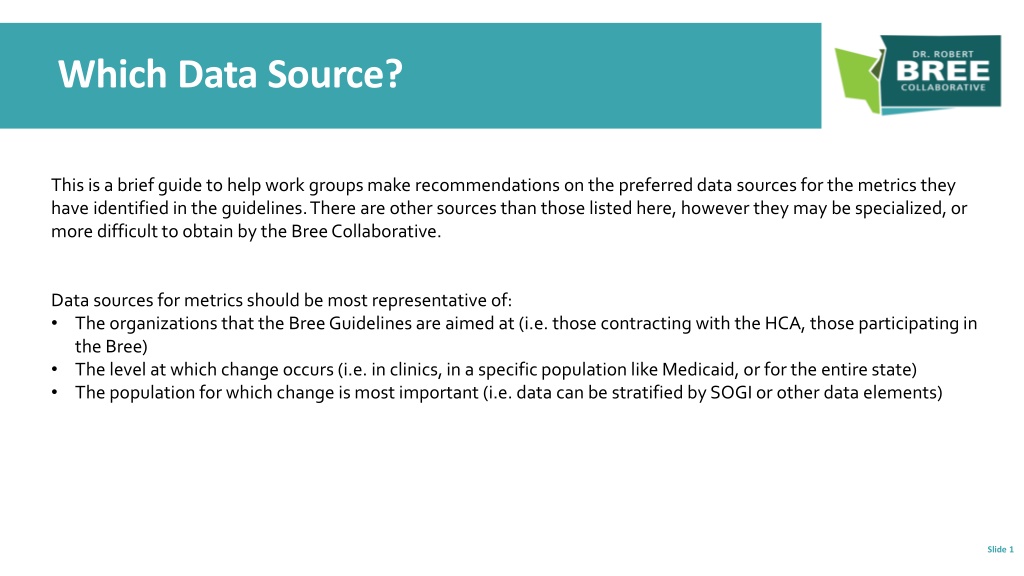
Task: Click the 'Slide 1' page number label
Action: 1000,549
